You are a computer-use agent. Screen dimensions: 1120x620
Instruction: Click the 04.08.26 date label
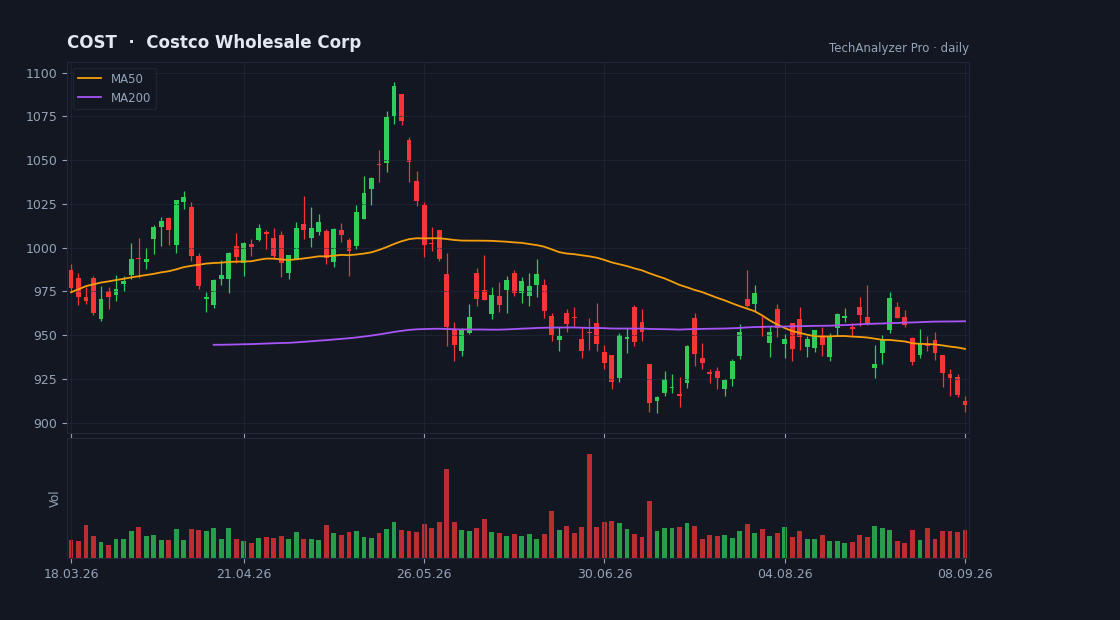[785, 574]
